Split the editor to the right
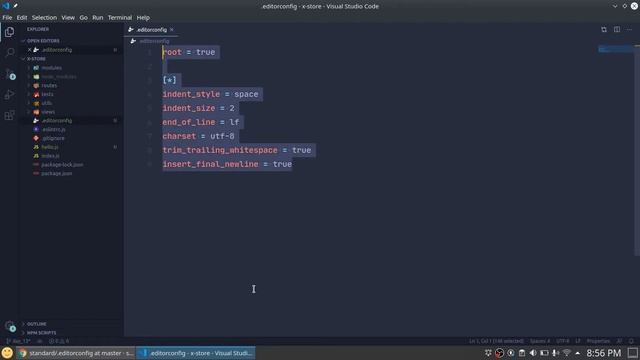640x360 pixels. [x=617, y=29]
